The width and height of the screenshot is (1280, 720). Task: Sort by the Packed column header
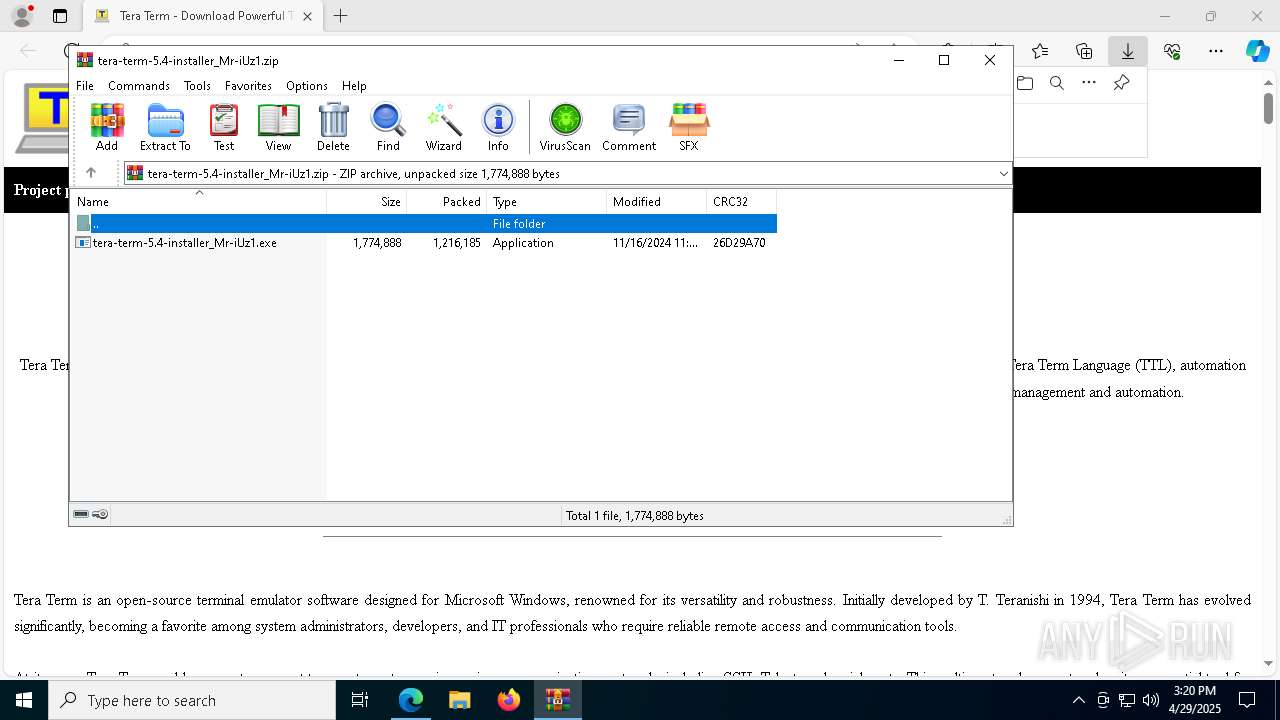(447, 201)
